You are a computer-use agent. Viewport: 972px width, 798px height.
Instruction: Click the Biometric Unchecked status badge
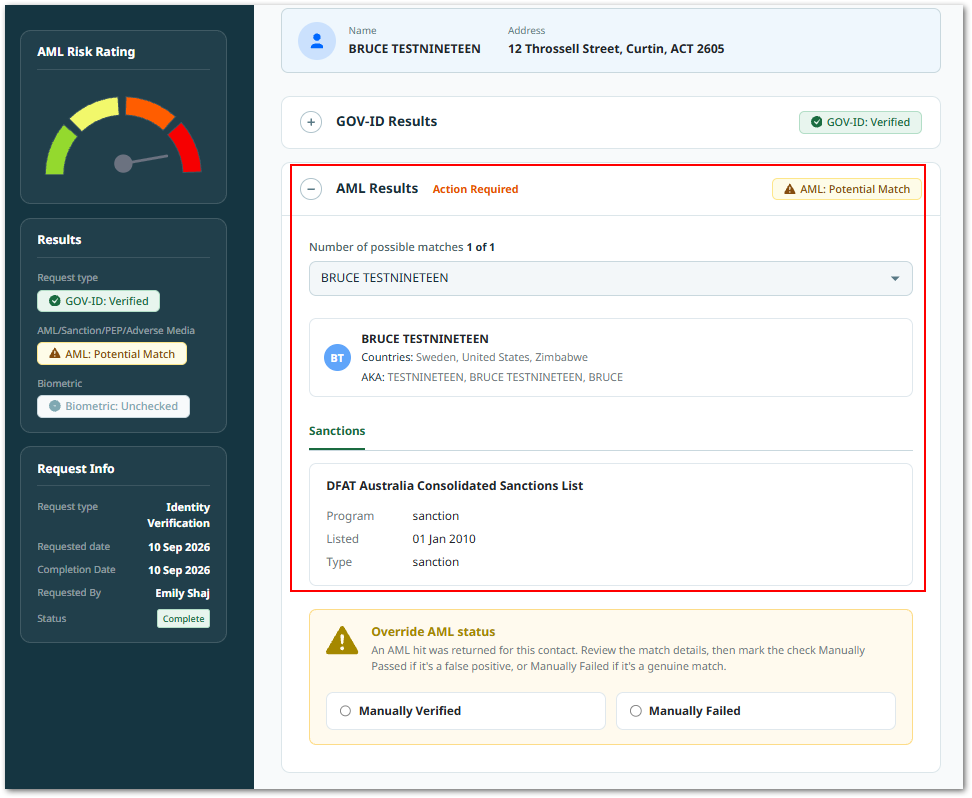click(113, 406)
